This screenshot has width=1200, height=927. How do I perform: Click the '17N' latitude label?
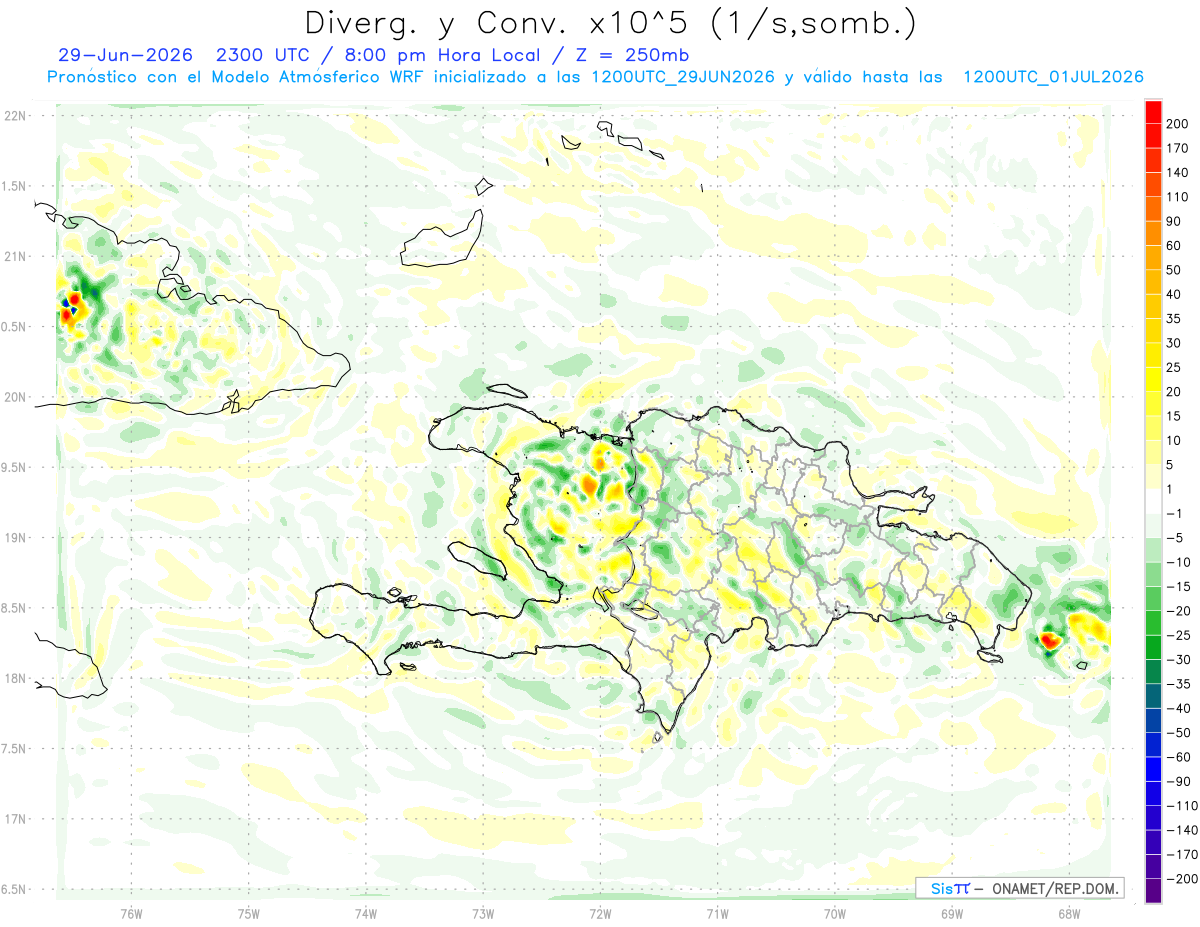pos(15,819)
